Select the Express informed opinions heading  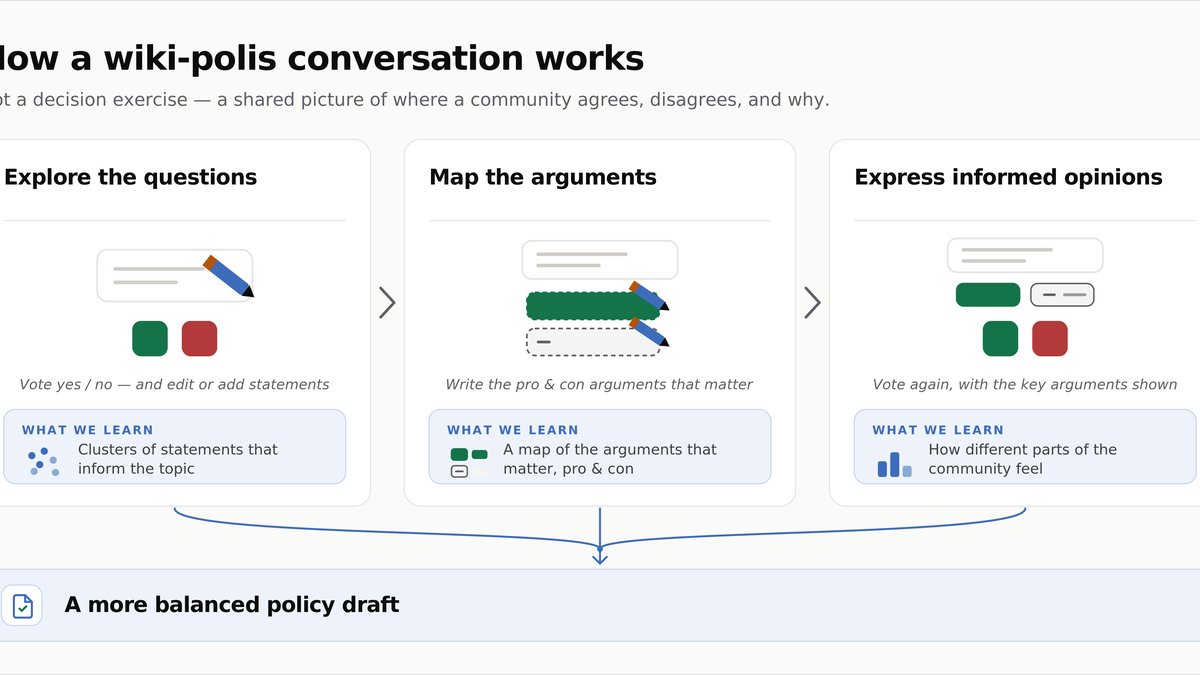tap(1008, 177)
